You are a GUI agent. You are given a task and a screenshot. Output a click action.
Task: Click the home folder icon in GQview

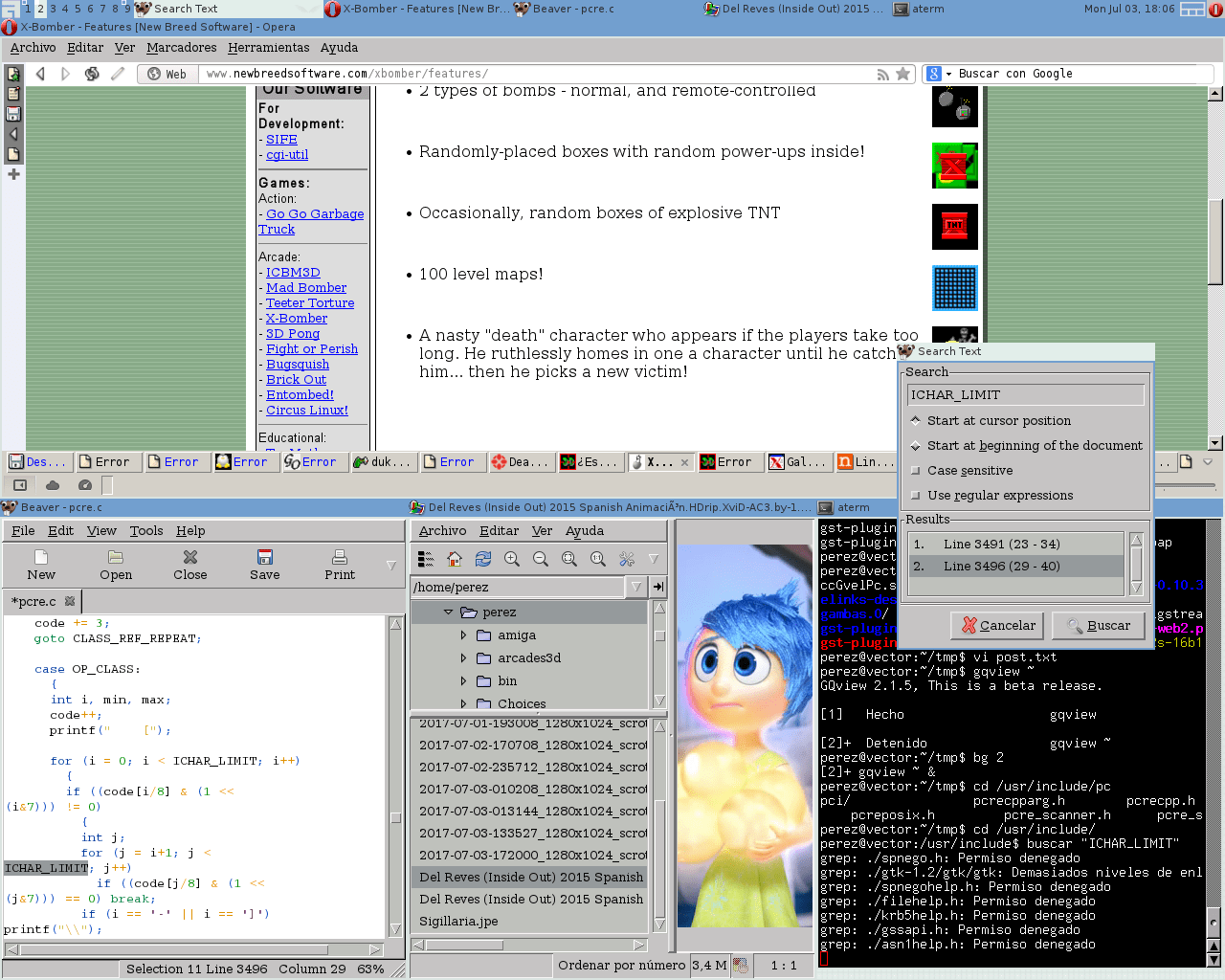(455, 559)
